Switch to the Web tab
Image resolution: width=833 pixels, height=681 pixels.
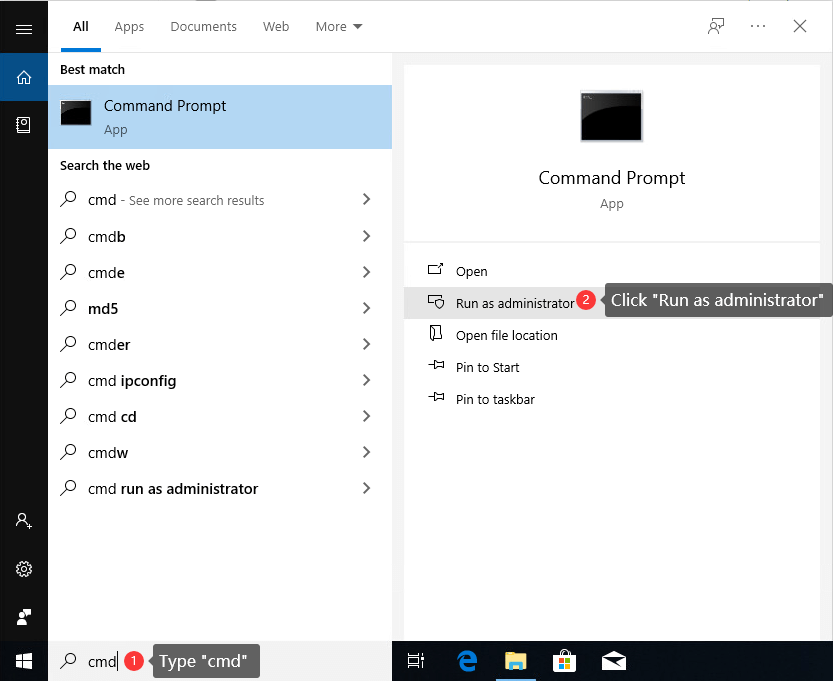tap(276, 27)
